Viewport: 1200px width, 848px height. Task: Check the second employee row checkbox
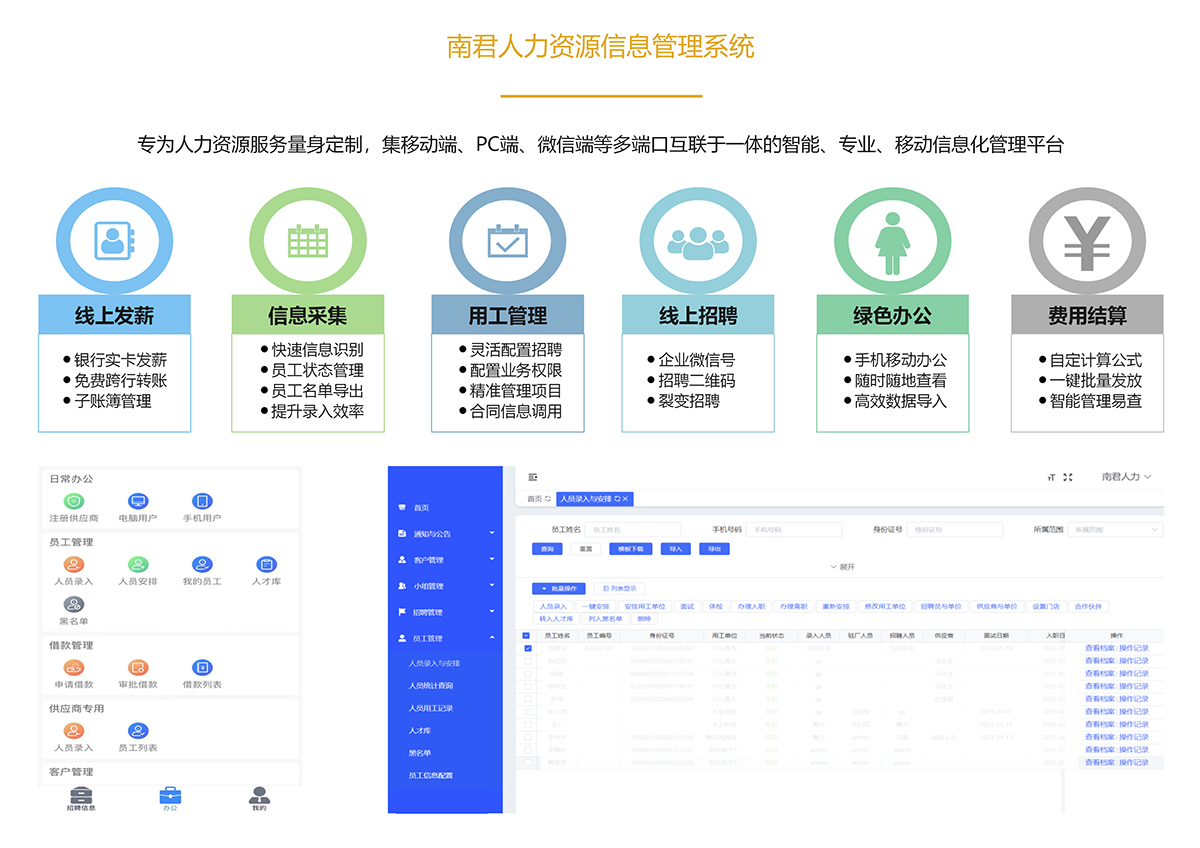527,661
